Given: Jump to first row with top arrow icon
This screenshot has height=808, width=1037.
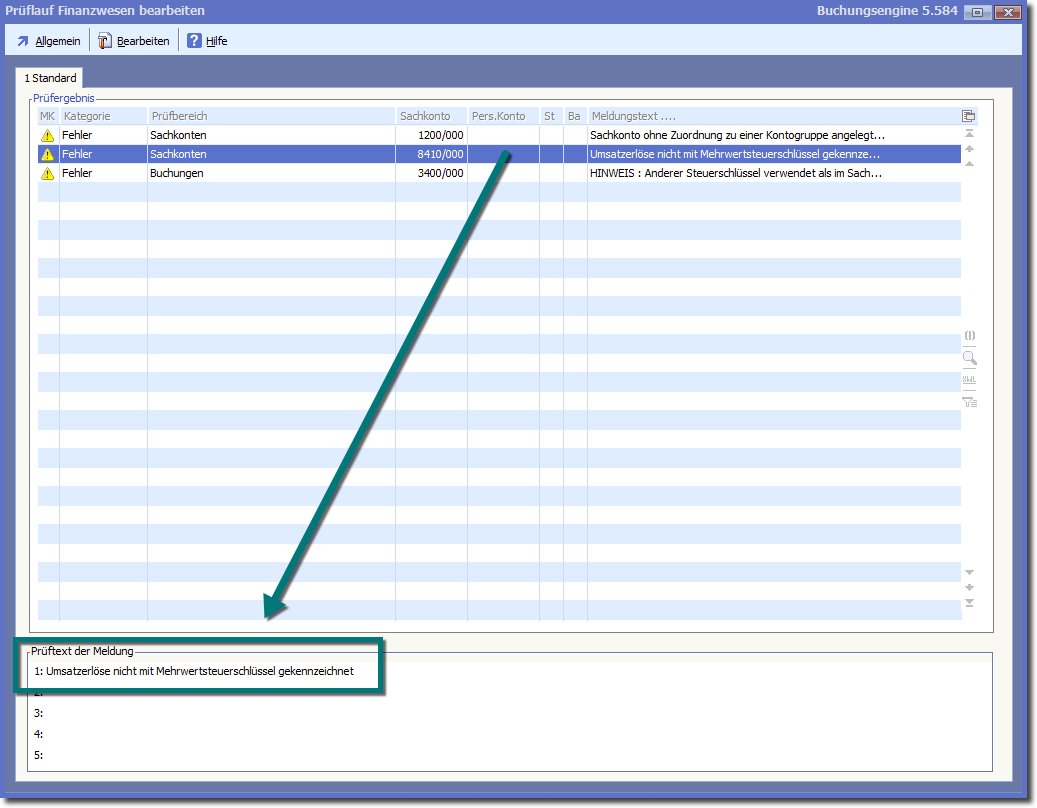Looking at the screenshot, I should pos(969,133).
